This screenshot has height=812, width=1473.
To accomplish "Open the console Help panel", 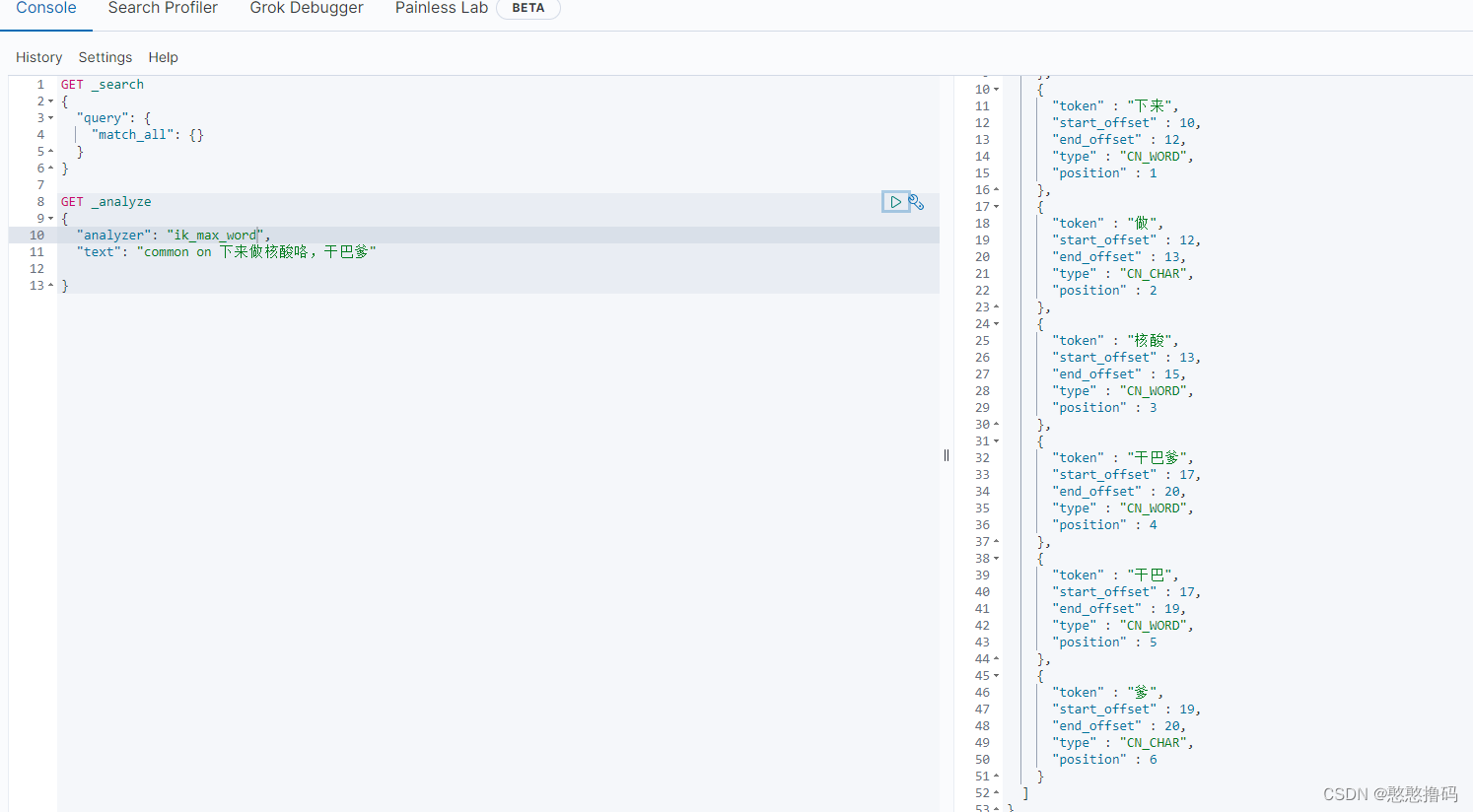I will tap(164, 57).
